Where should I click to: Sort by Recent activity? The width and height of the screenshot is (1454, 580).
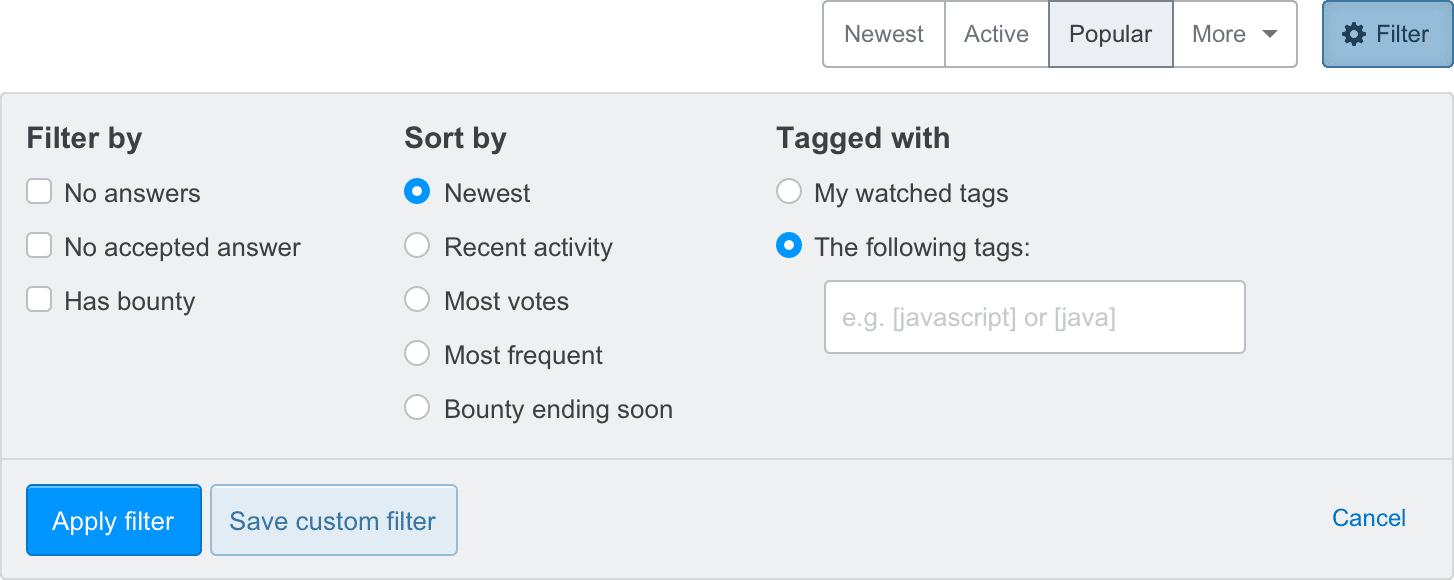[417, 246]
